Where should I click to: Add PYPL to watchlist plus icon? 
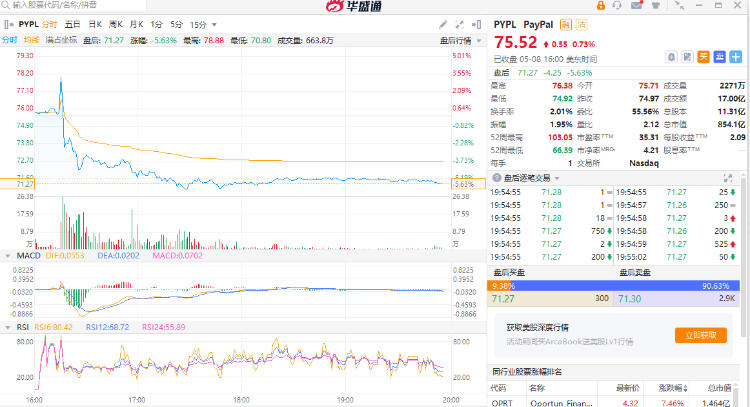(736, 57)
